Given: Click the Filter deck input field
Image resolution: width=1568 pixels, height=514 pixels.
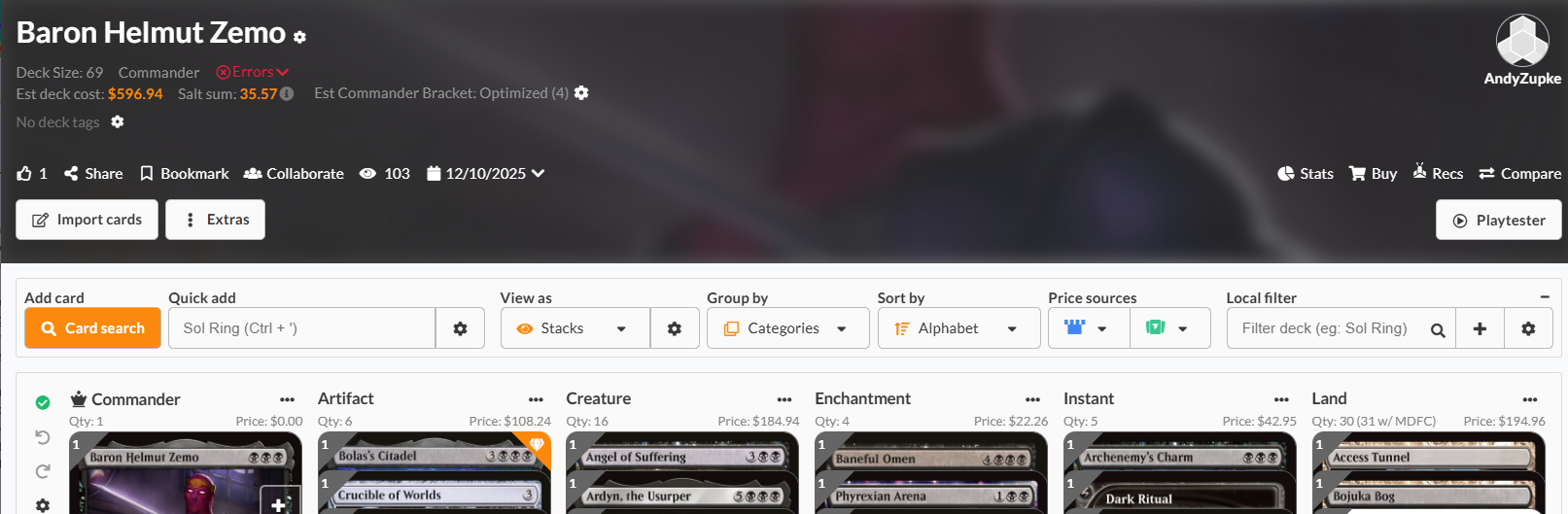Looking at the screenshot, I should pos(1328,328).
